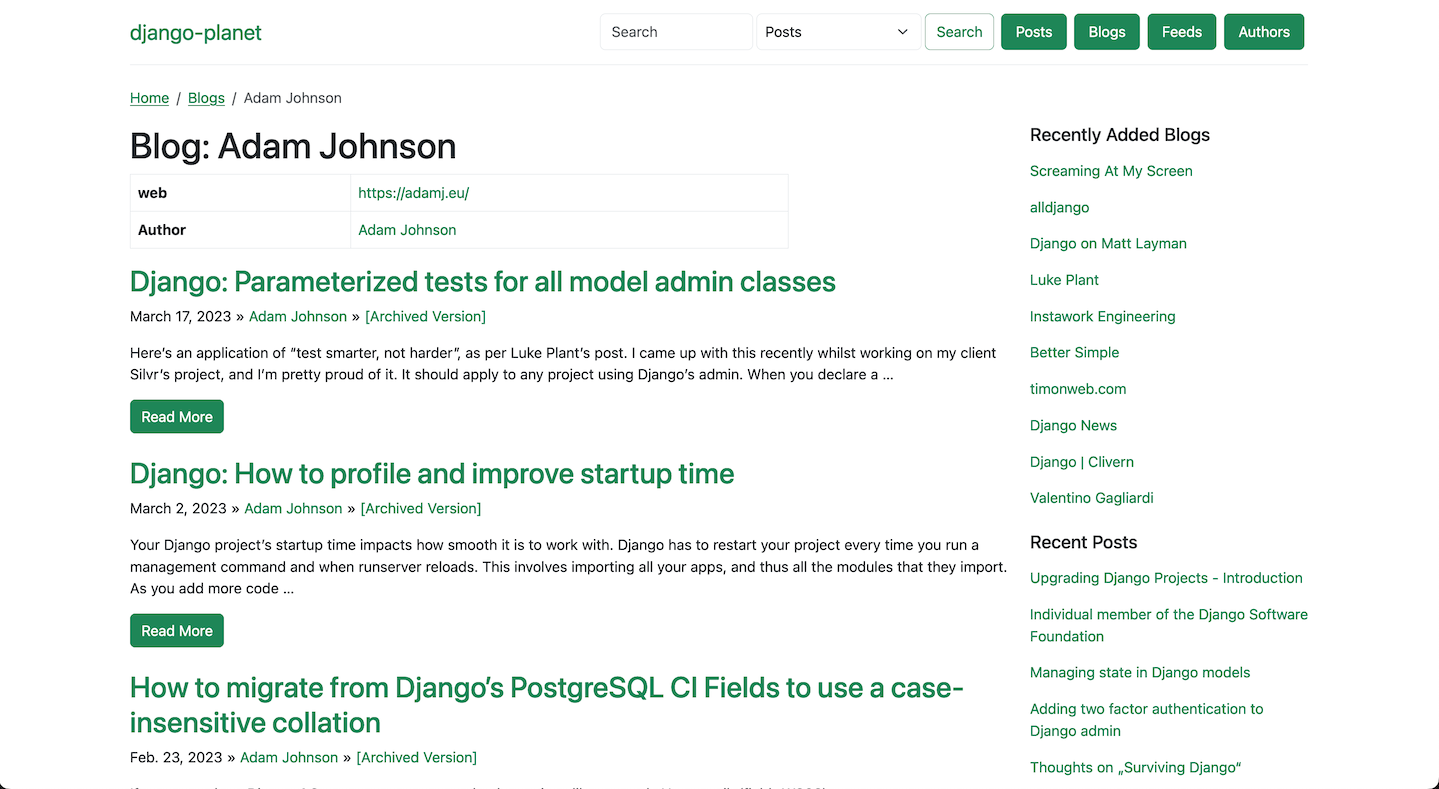Open Archived Version of Feb. 23 post
Image resolution: width=1439 pixels, height=789 pixels.
click(x=417, y=757)
